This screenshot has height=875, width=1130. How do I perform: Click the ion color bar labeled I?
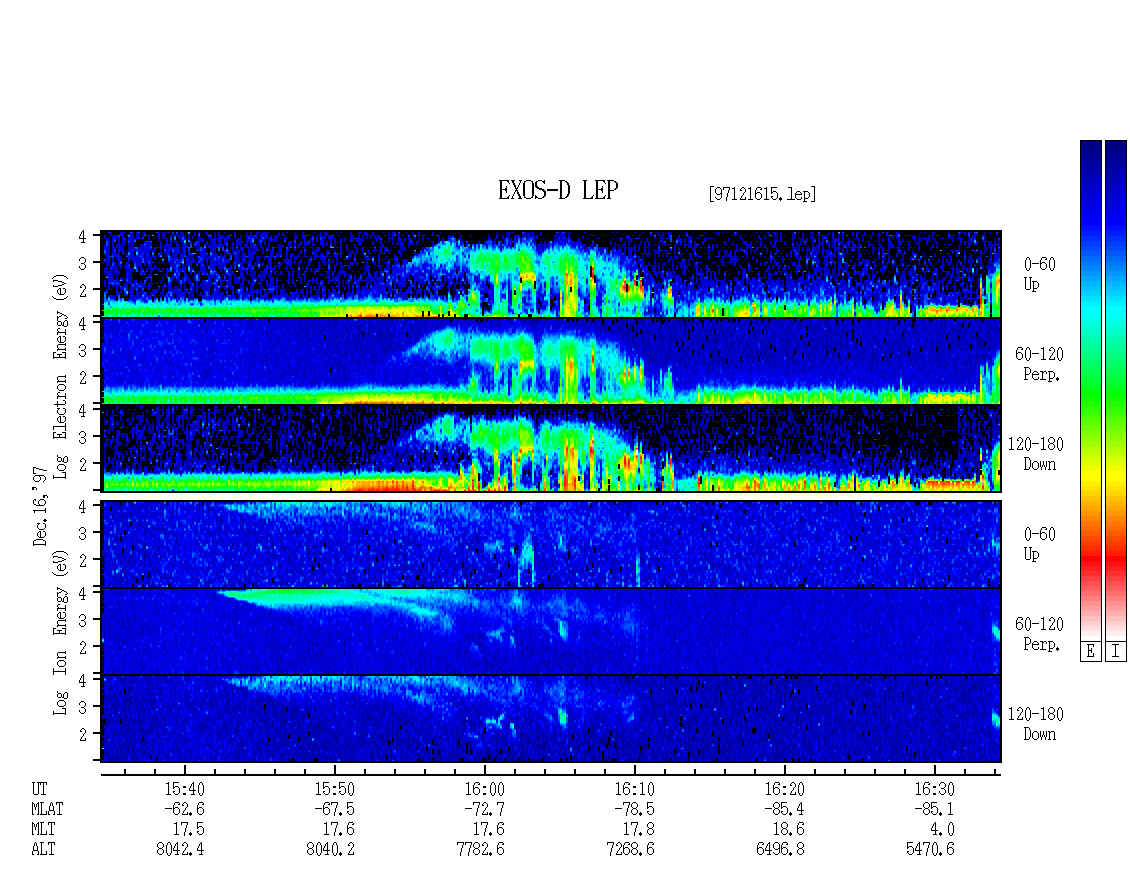[1116, 390]
